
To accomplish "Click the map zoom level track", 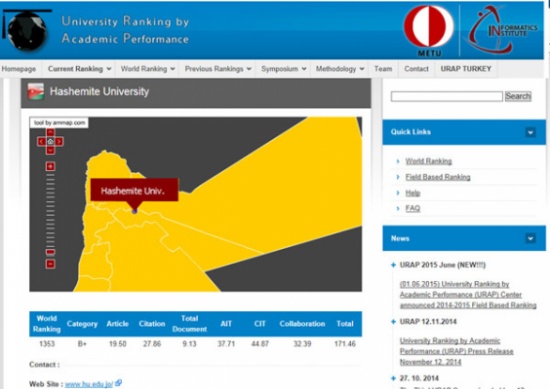I will point(51,210).
